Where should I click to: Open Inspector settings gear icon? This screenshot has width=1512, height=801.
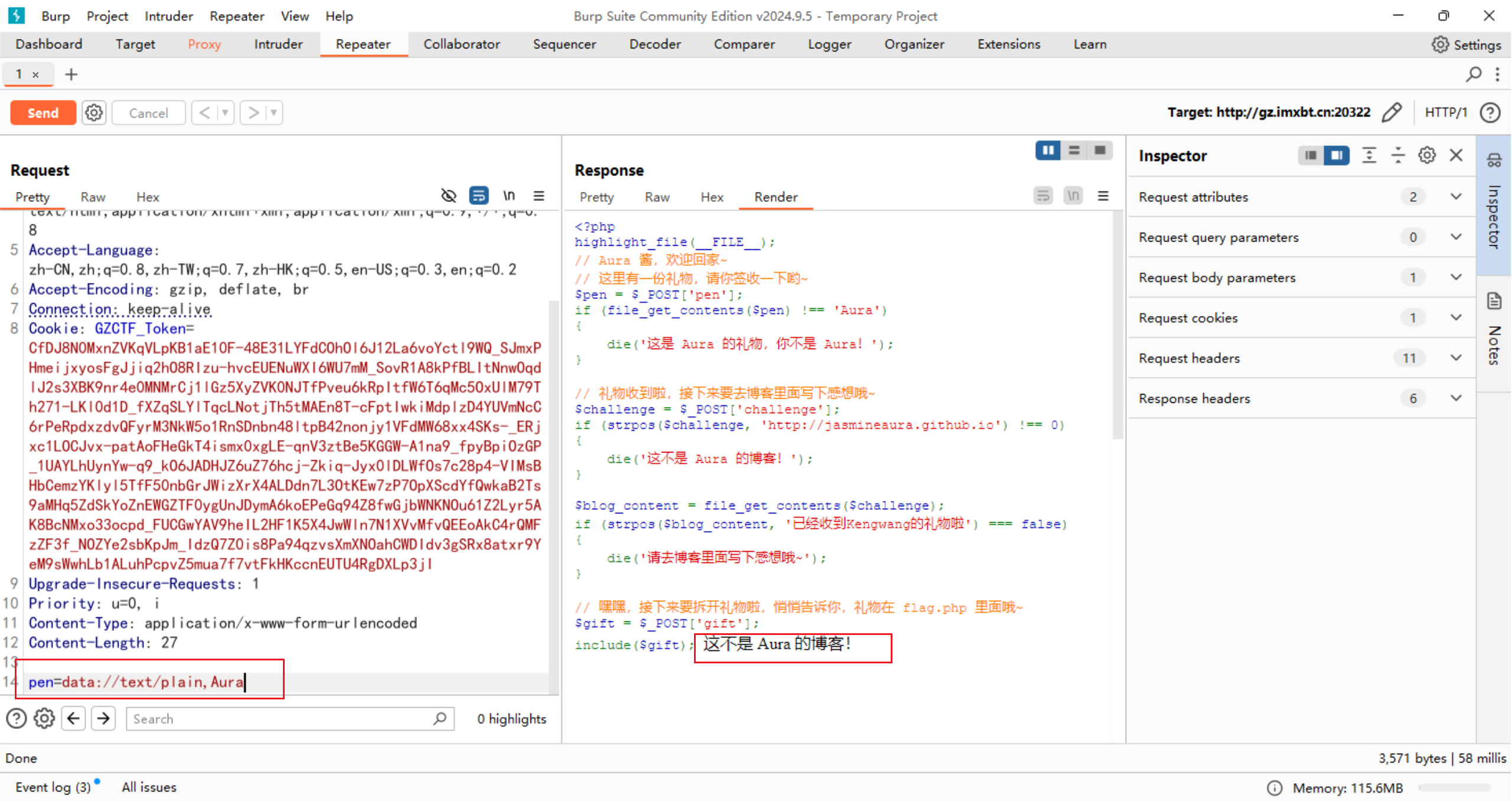(x=1426, y=155)
